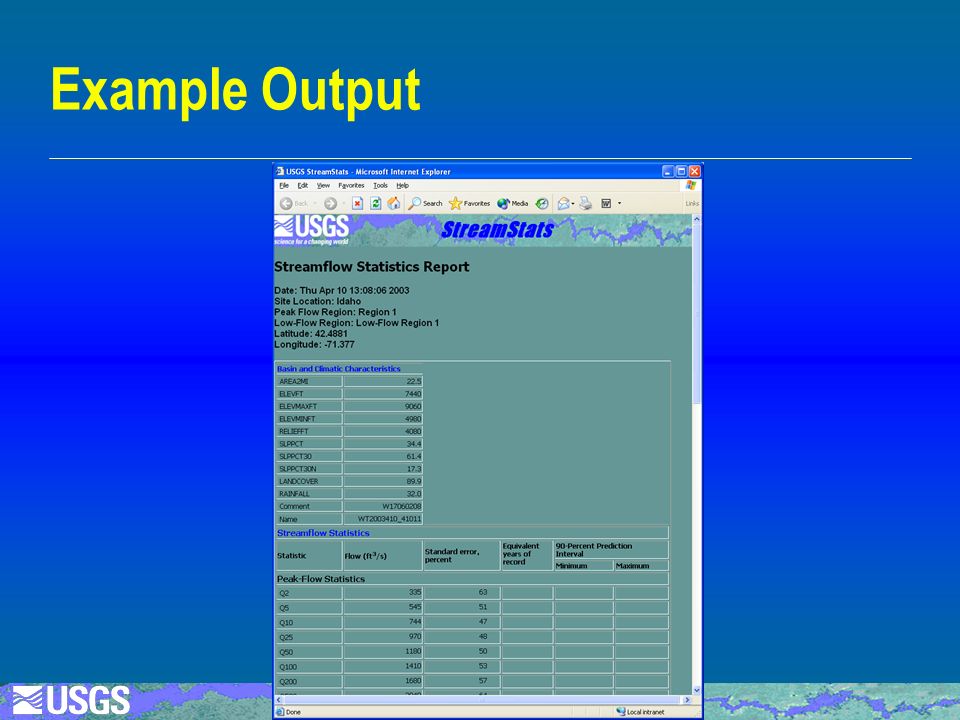Click the 'Site Location: Idaho' line
Screen dimensions: 960x720
[318, 301]
